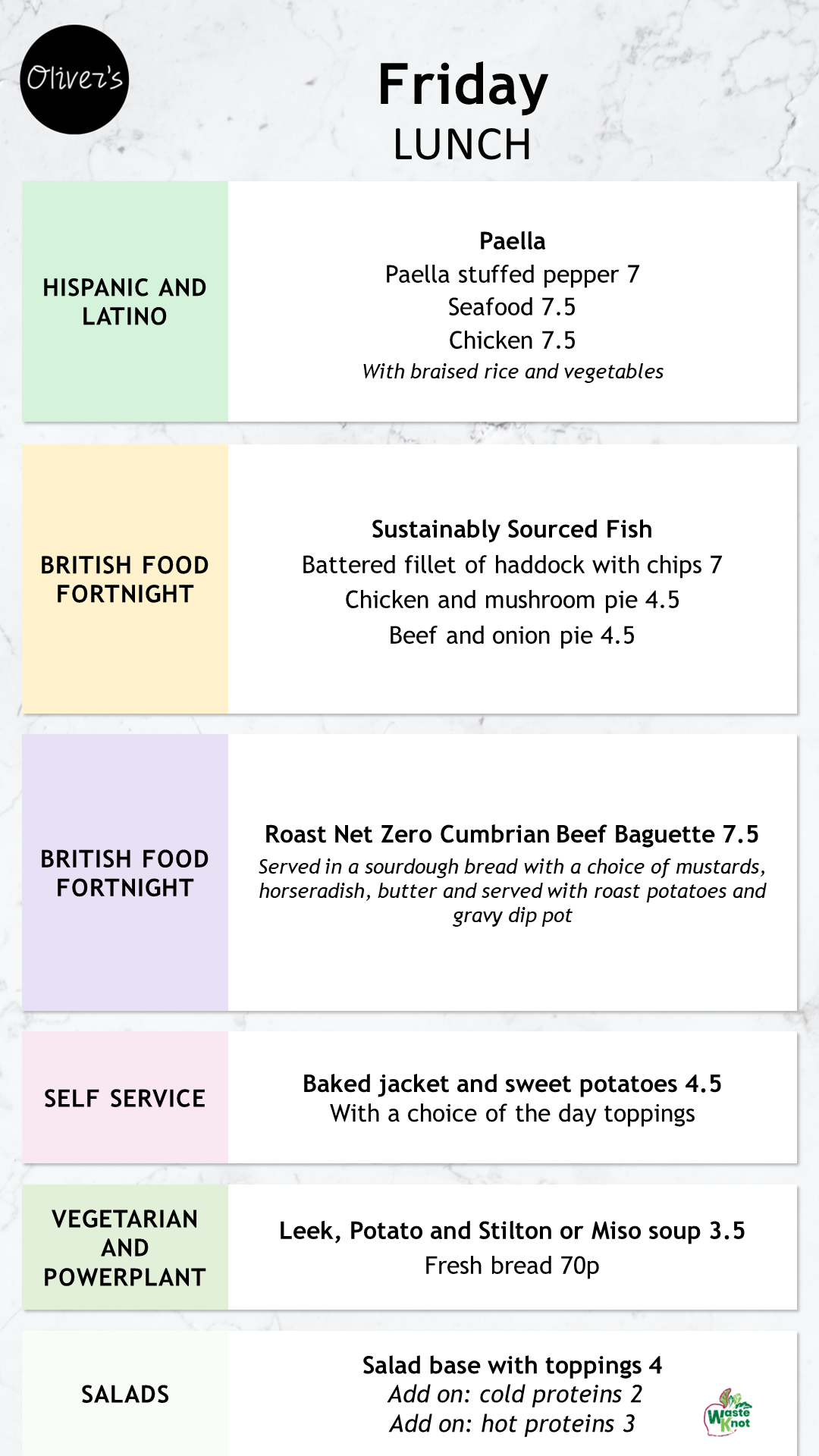Select the Friday heading
Screen dimensions: 819x1456
[463, 85]
